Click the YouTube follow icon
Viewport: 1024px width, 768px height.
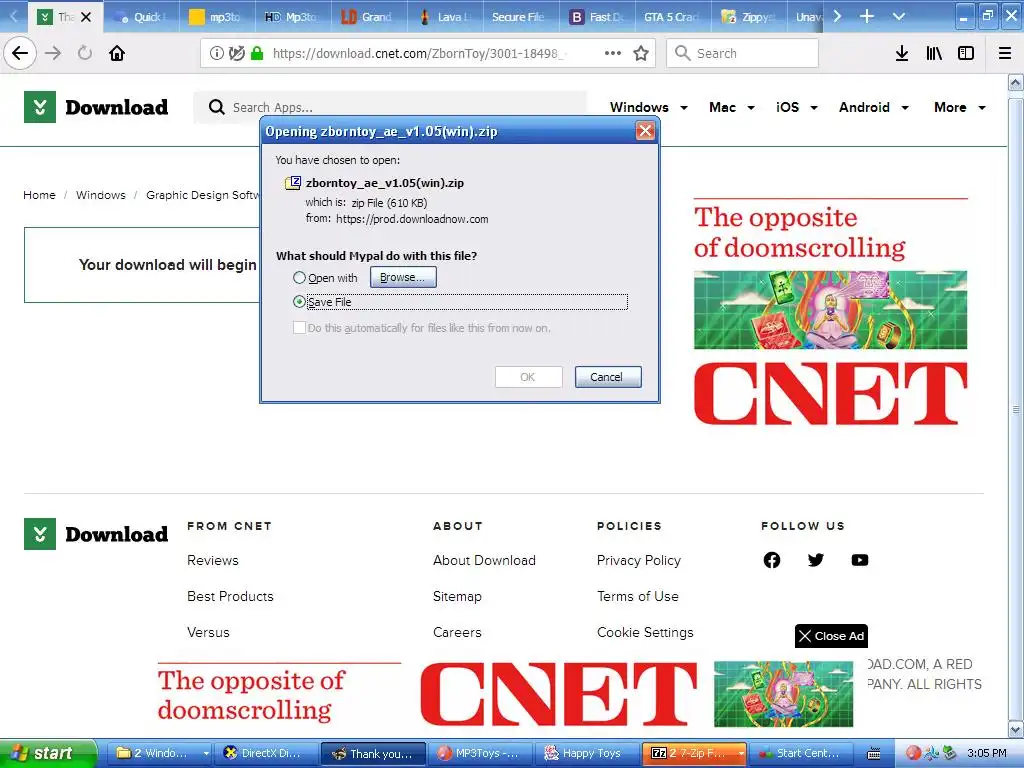point(860,560)
